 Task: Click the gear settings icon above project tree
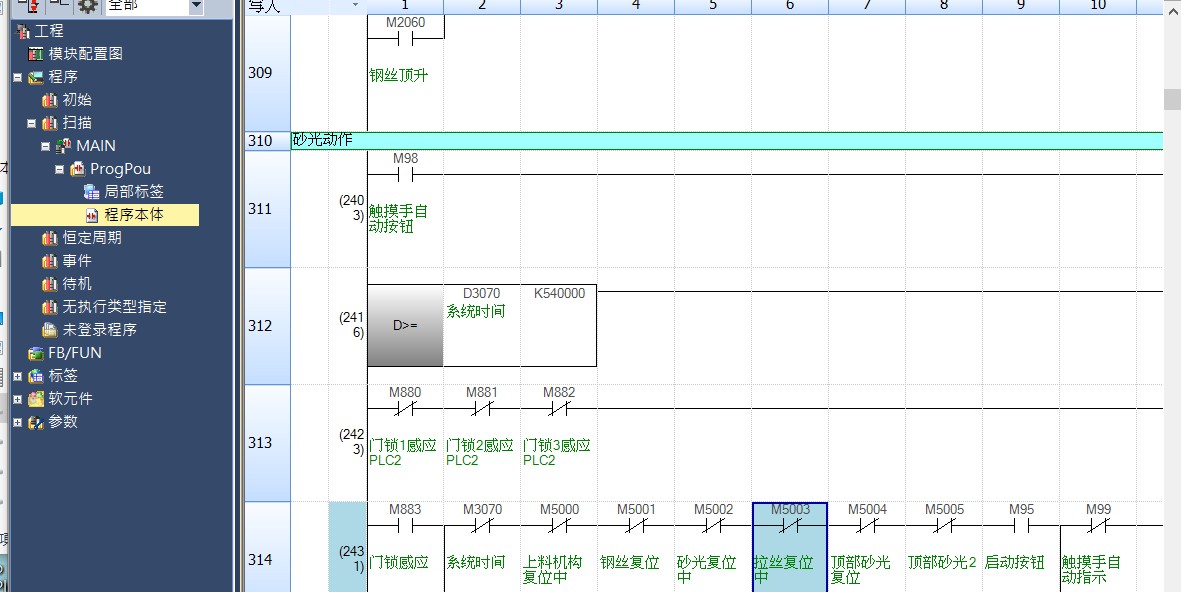click(89, 6)
